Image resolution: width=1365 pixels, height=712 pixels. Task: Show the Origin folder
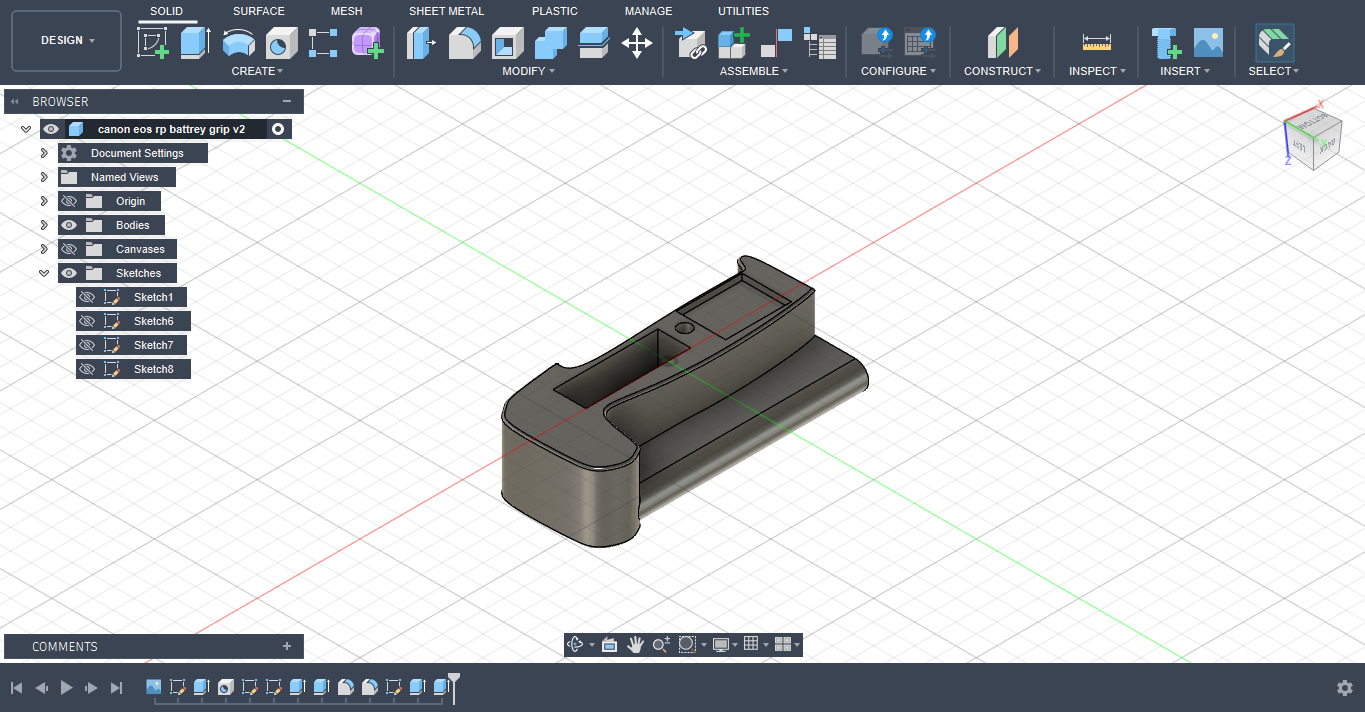(69, 201)
